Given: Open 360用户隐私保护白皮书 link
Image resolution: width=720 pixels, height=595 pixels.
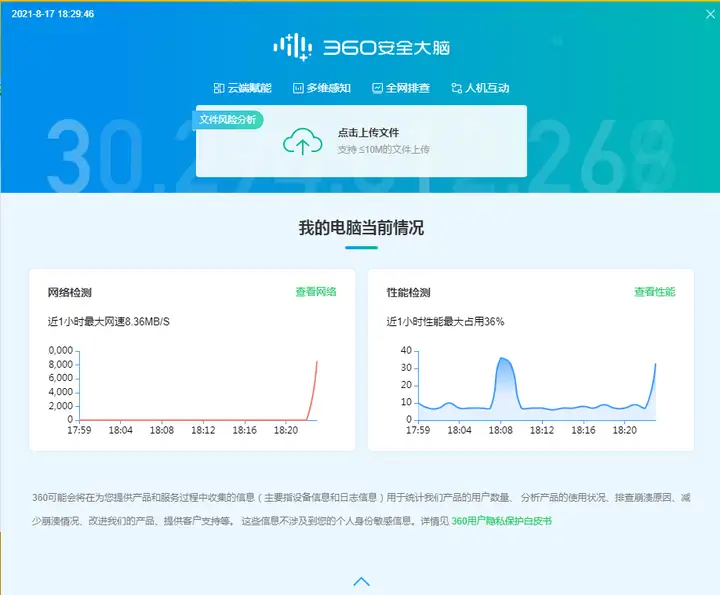Looking at the screenshot, I should click(x=501, y=521).
